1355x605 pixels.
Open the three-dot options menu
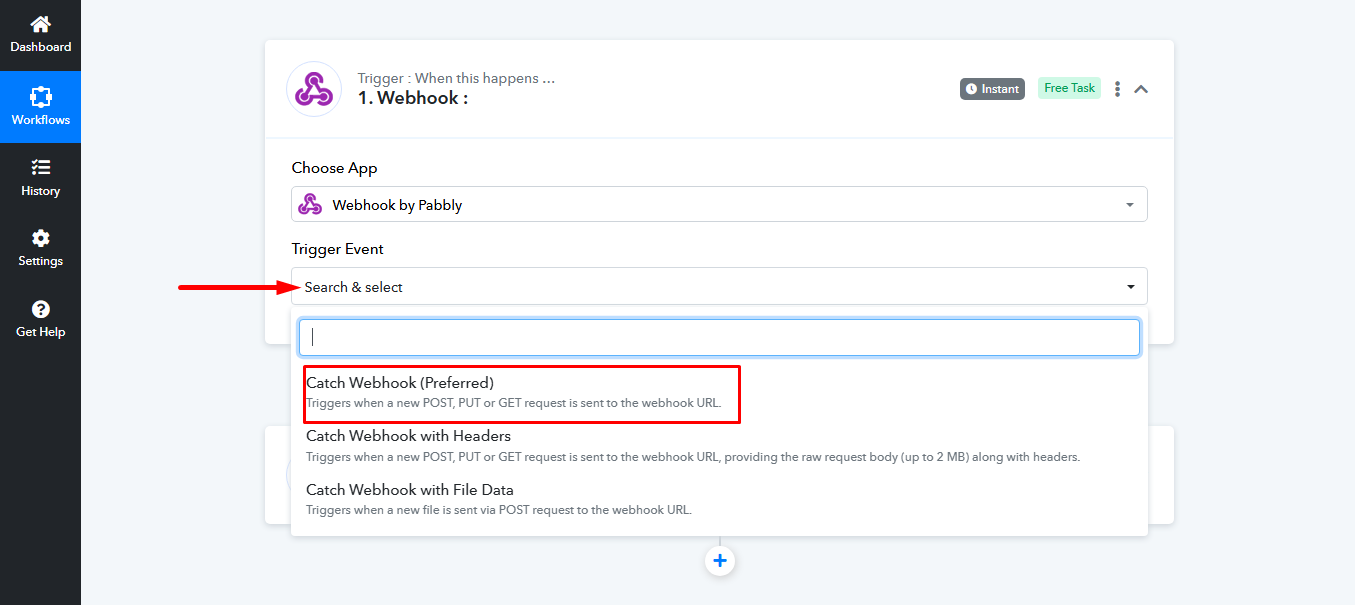(1117, 89)
